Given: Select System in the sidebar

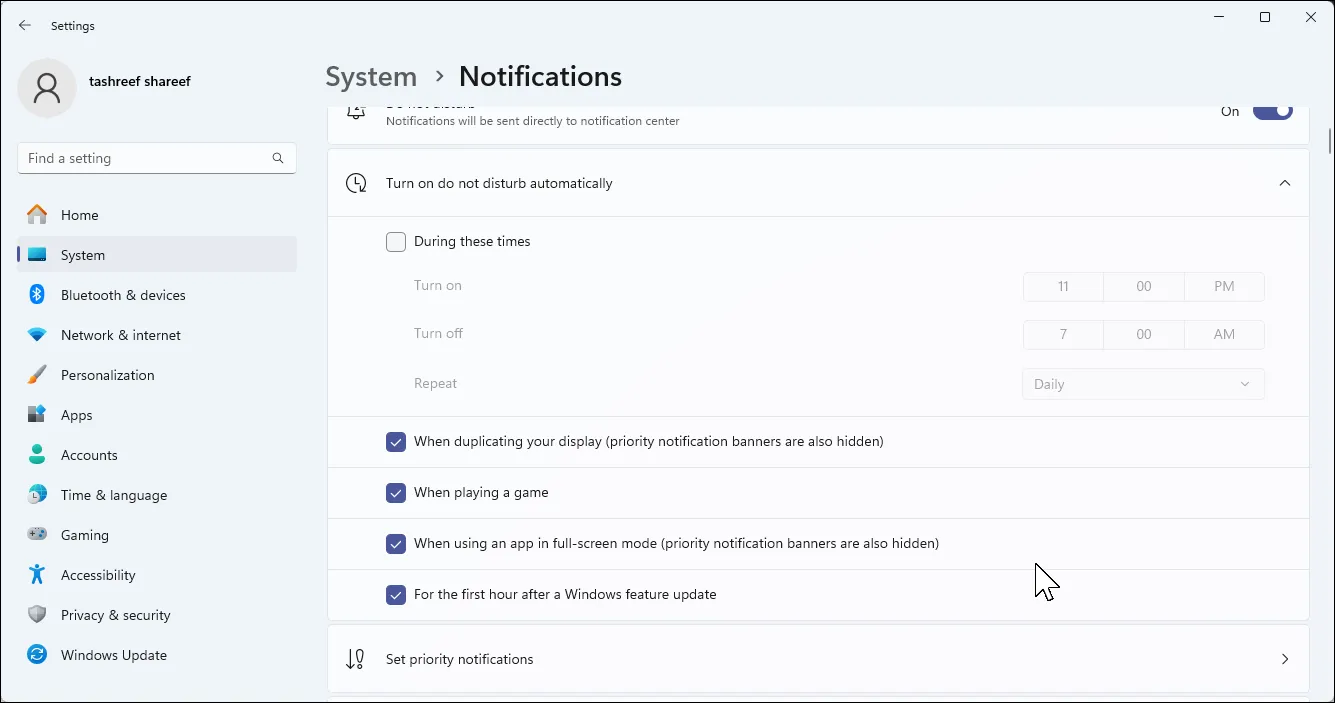Looking at the screenshot, I should point(82,254).
